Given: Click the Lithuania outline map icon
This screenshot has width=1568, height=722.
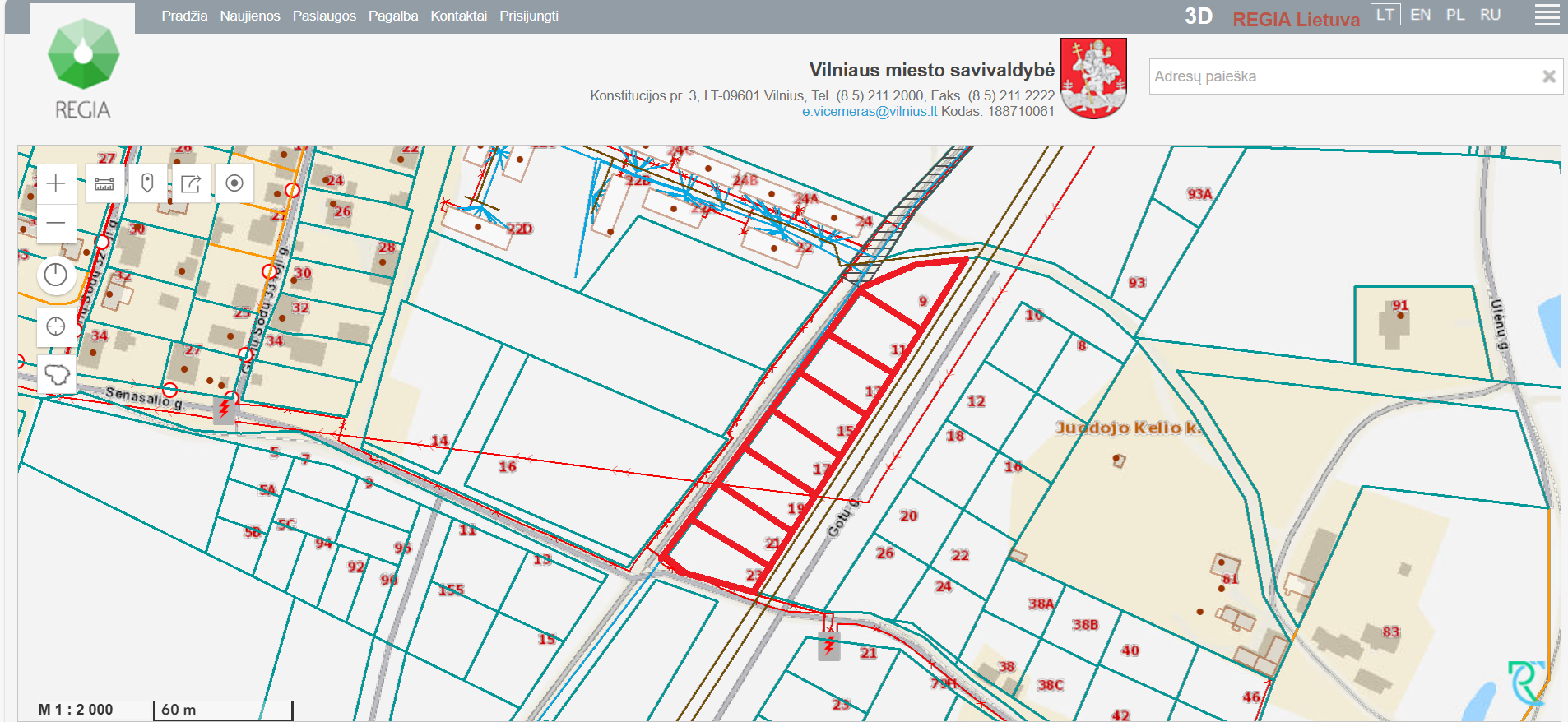Looking at the screenshot, I should (56, 375).
